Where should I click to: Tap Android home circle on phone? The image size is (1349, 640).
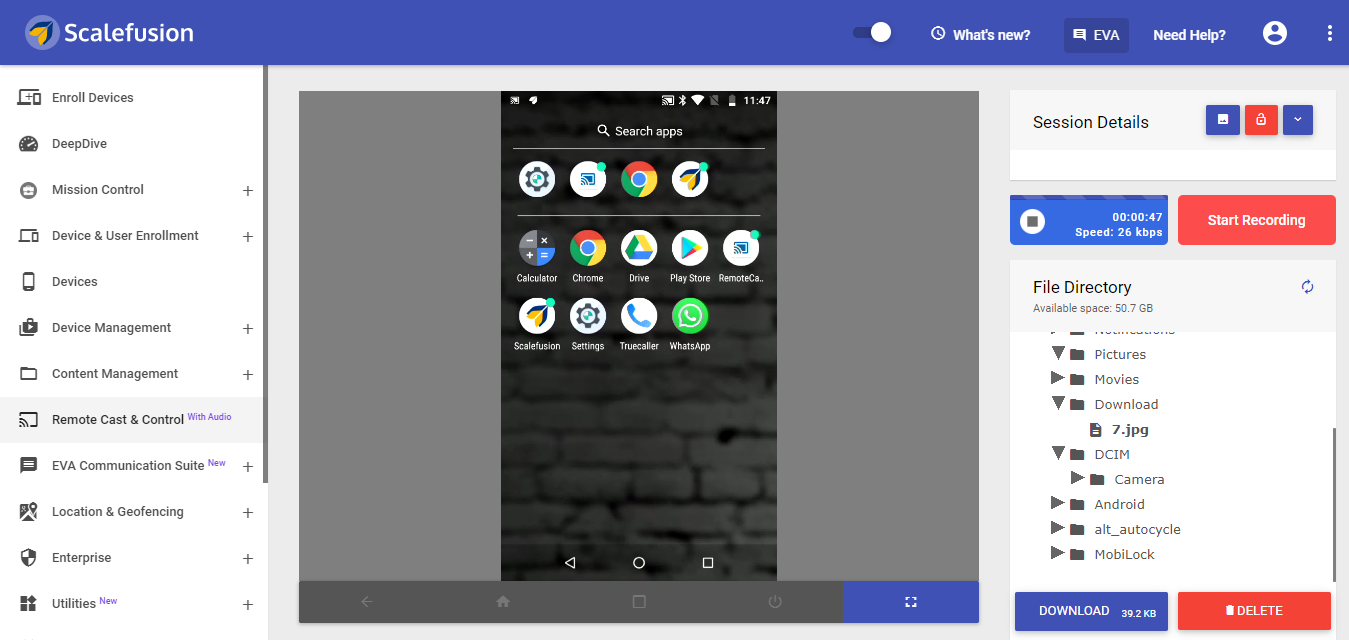click(639, 563)
